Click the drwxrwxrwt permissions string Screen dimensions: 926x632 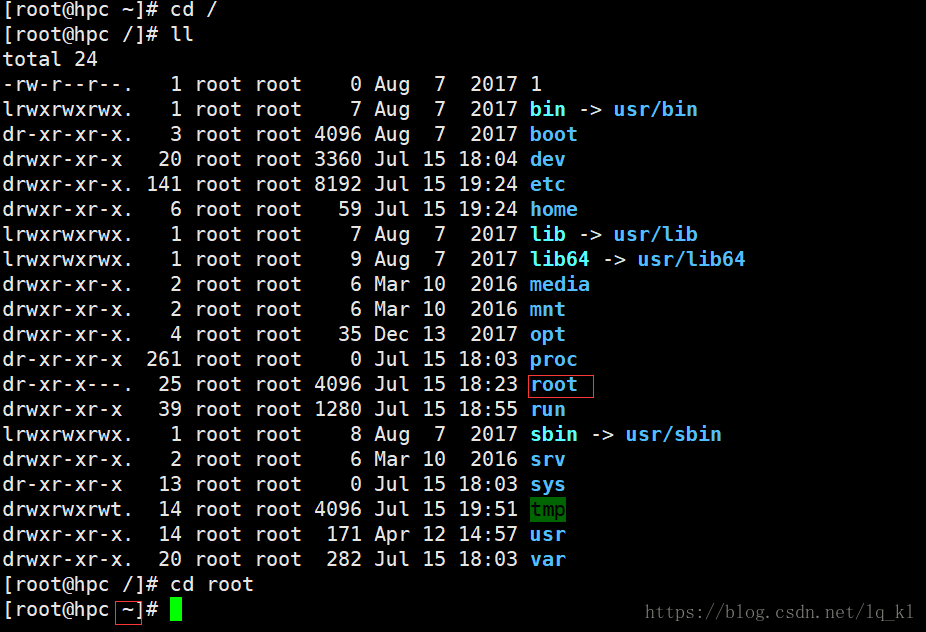tap(68, 510)
